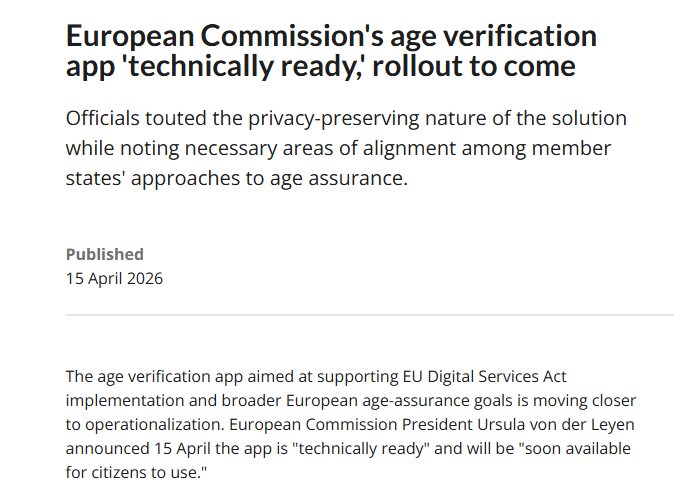Screen dimensions: 674x495
Task: Click "EU Digital Services Act" in the paragraph
Action: [x=484, y=376]
